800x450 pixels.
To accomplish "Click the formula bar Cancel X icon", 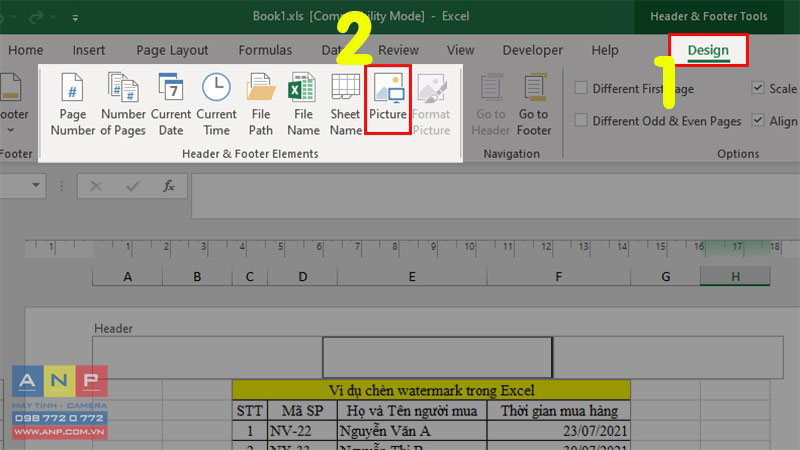I will pos(96,186).
